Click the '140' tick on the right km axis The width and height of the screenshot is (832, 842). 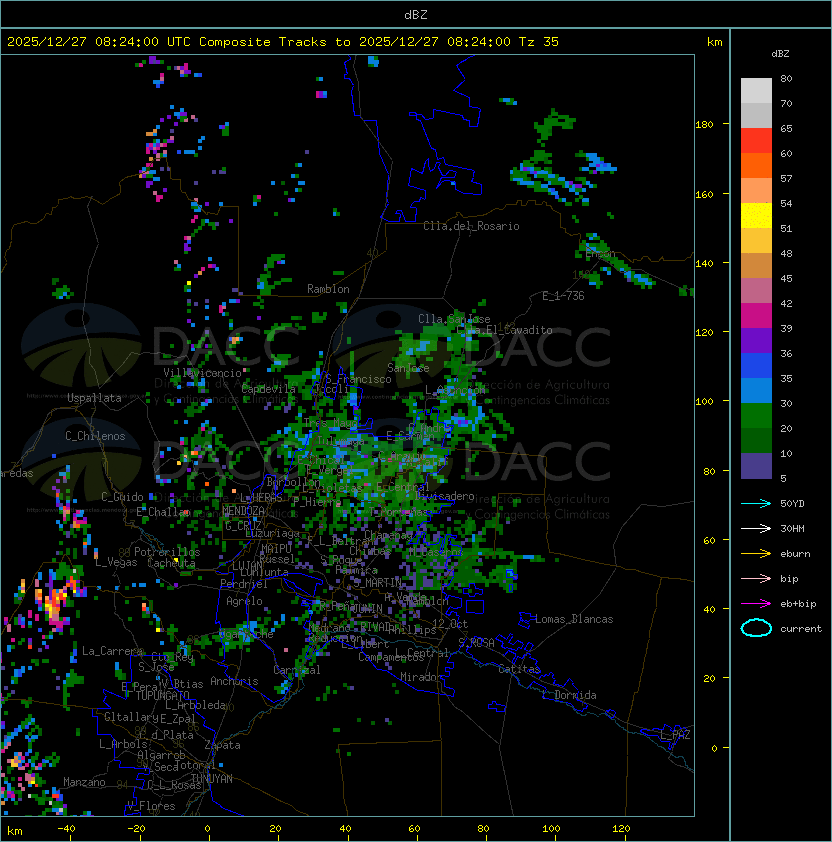[x=704, y=264]
